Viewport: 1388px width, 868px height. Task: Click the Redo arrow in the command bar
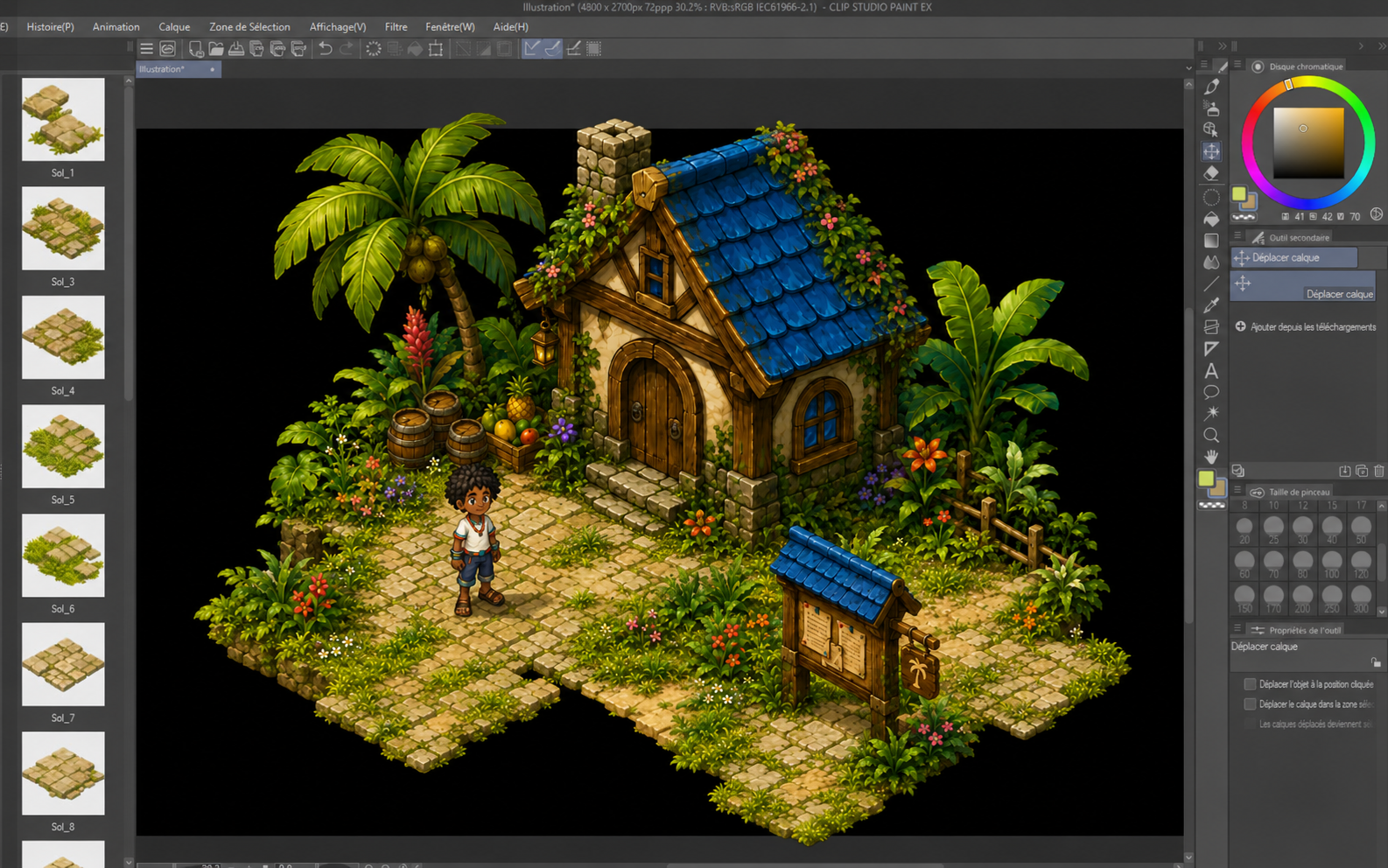point(347,49)
